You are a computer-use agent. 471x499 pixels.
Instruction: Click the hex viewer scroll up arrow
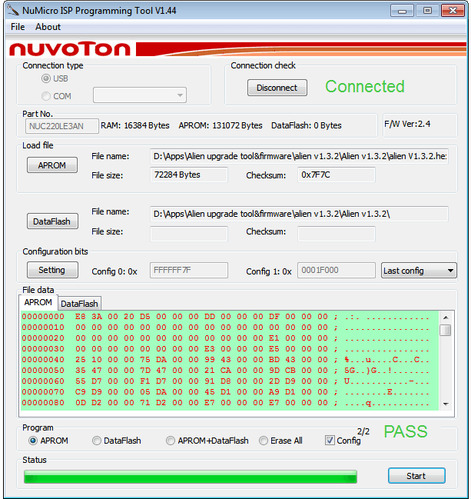click(x=445, y=317)
